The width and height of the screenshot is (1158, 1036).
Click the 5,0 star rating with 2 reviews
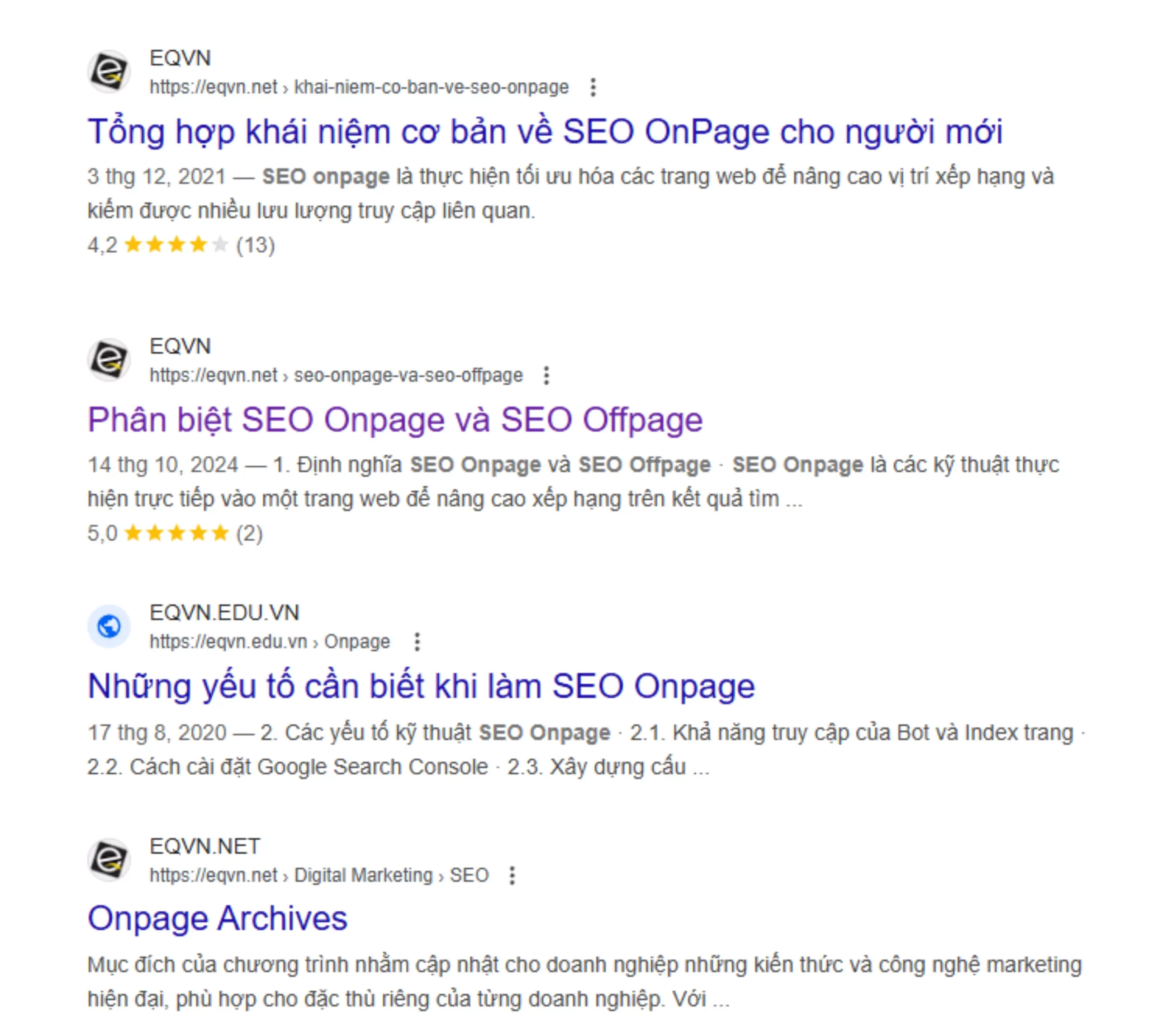click(174, 533)
